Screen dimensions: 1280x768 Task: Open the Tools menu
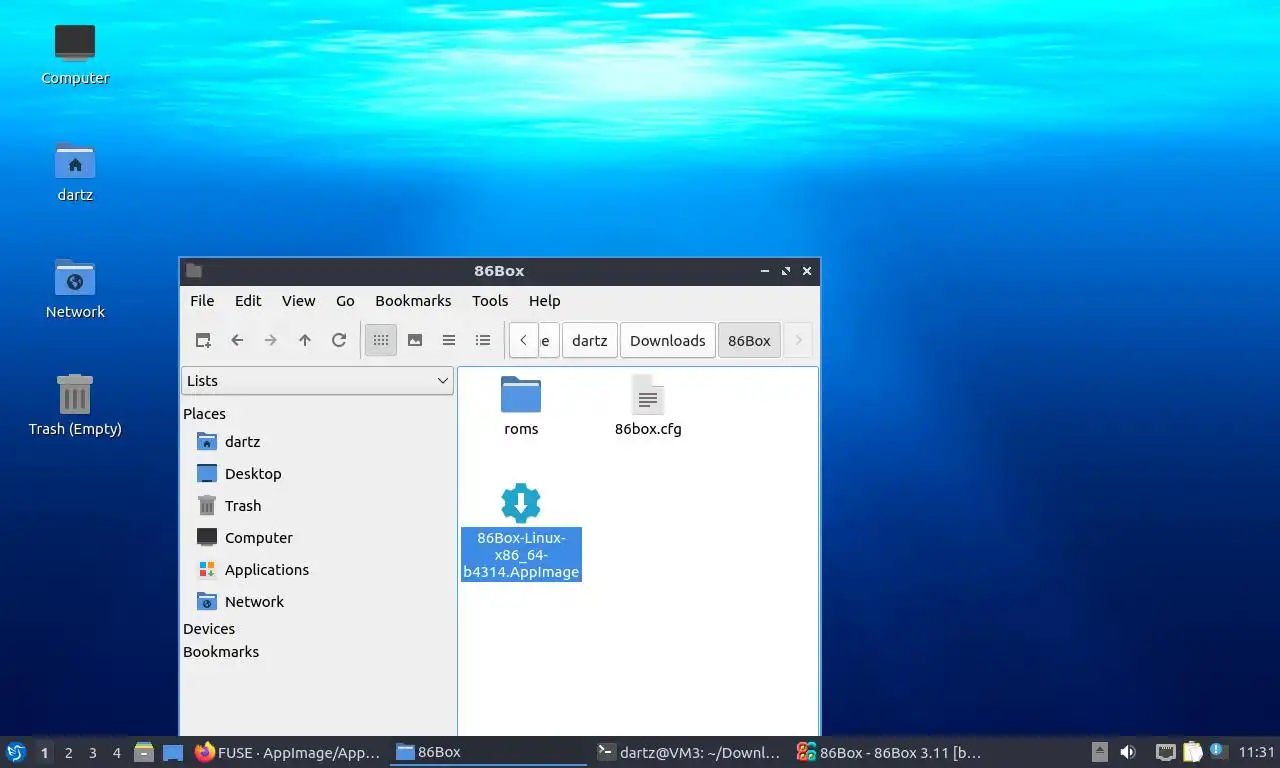point(490,300)
